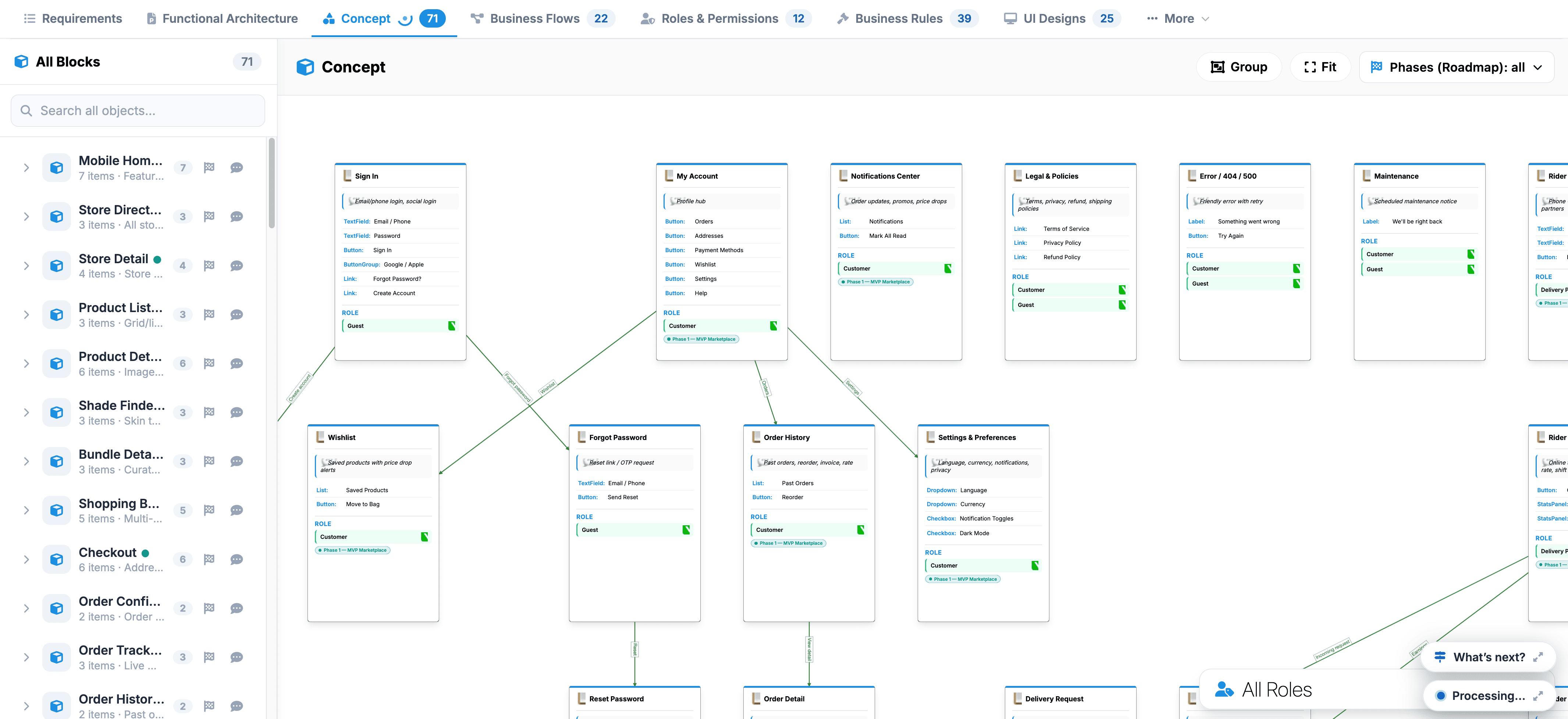Click the Settings & Preferences card title
The image size is (1568, 719).
[976, 437]
